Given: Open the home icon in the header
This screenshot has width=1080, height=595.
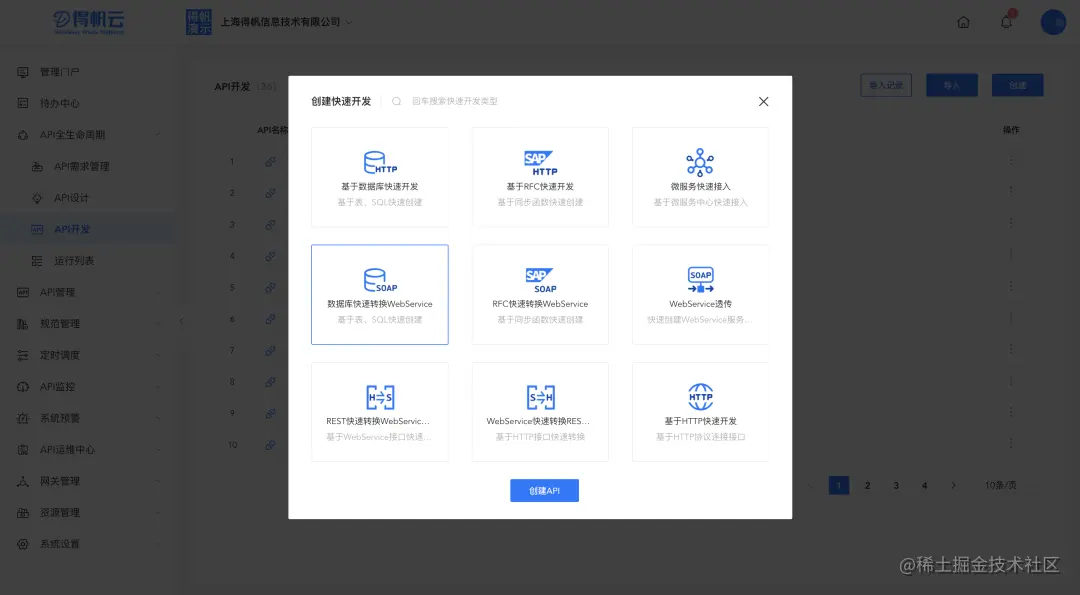Looking at the screenshot, I should coord(964,22).
